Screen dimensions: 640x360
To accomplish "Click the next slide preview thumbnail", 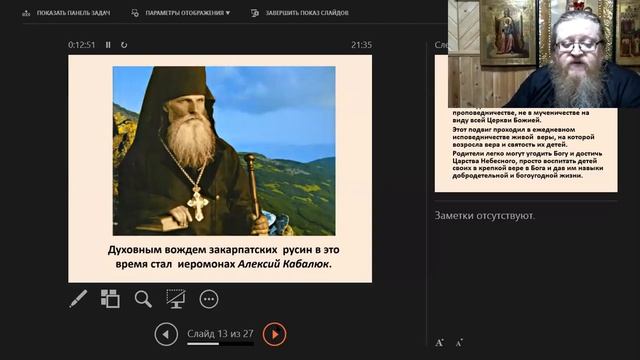I will [x=526, y=149].
